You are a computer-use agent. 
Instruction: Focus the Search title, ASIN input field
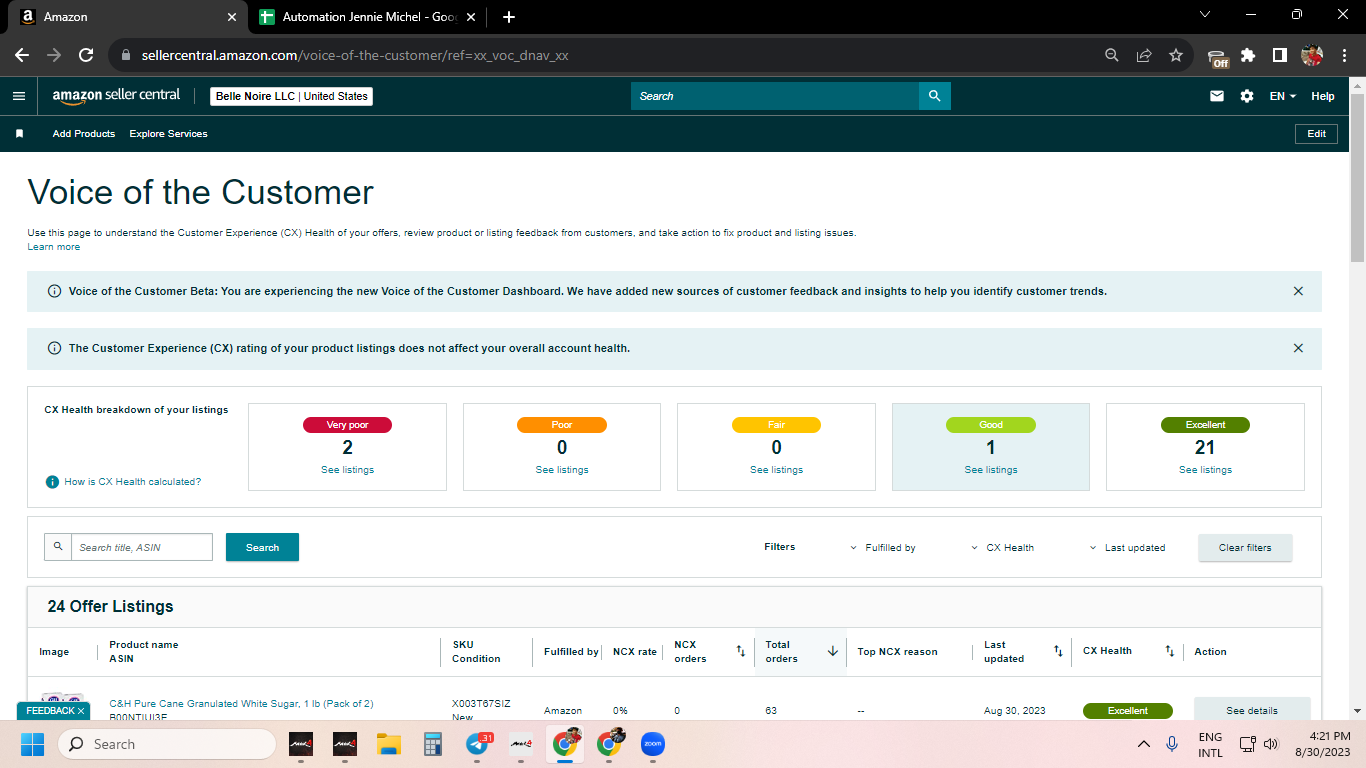[x=142, y=547]
